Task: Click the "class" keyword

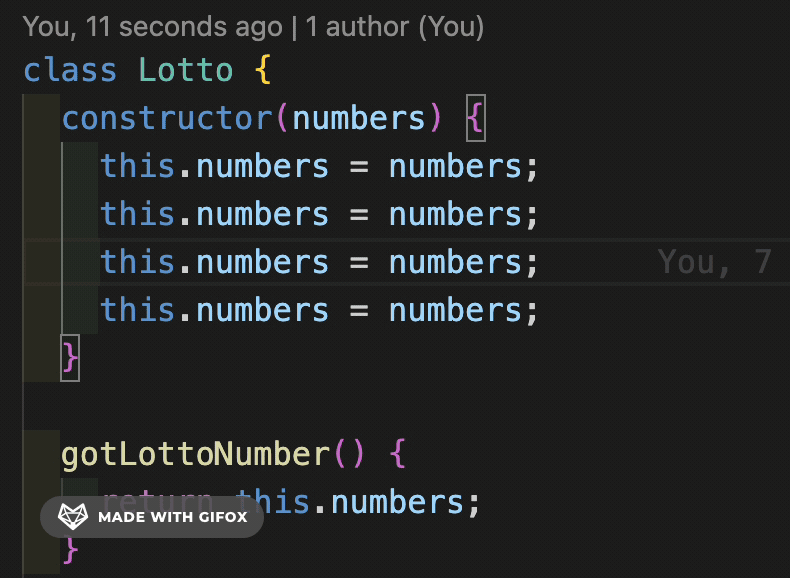Action: [x=70, y=70]
